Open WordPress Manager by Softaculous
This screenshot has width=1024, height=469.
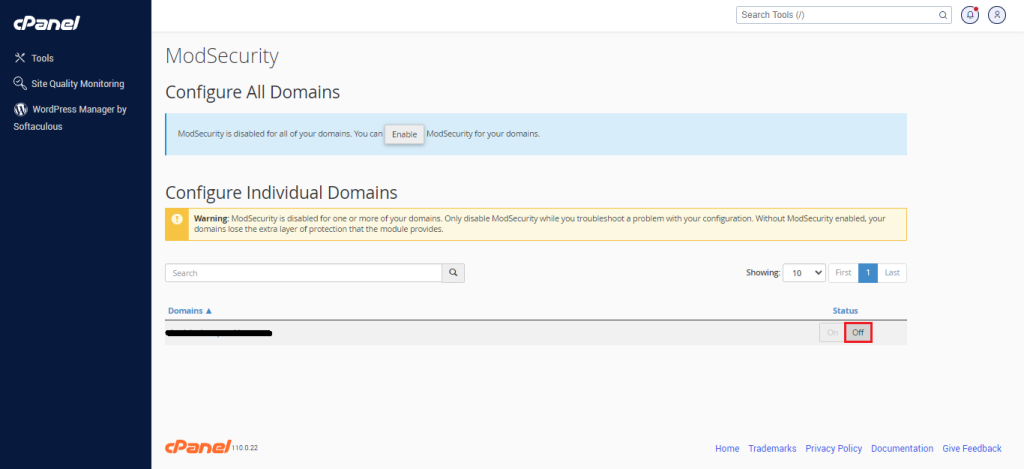point(71,118)
